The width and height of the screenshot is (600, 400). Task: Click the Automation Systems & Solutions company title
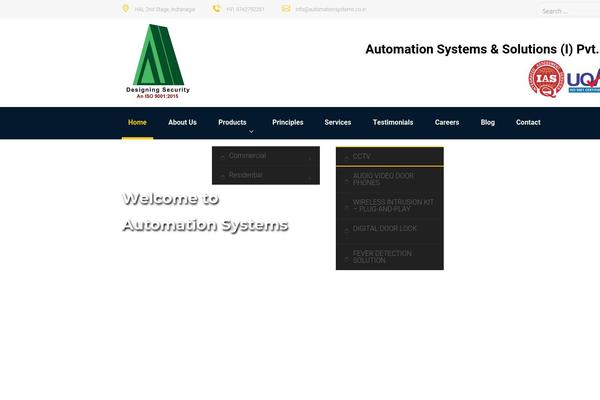(x=483, y=49)
